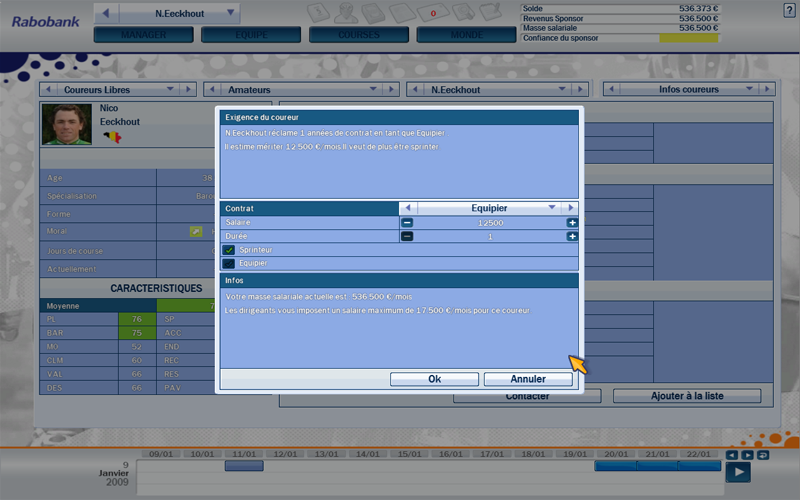
Task: Click right arrow of Amateurs selector
Action: (391, 89)
